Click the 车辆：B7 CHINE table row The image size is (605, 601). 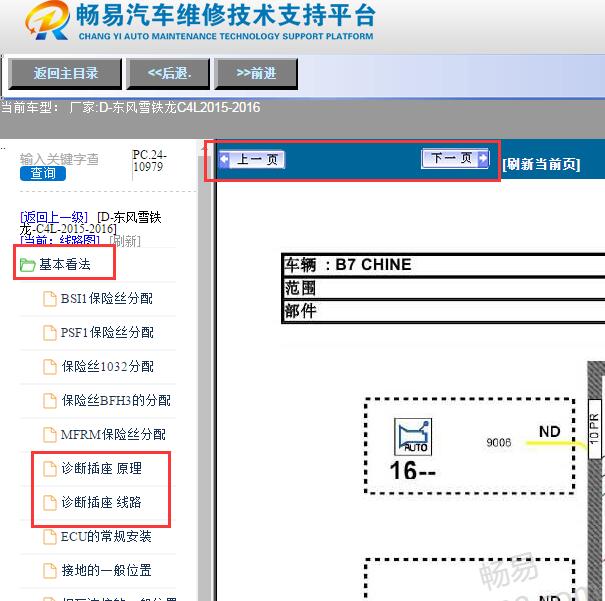pyautogui.click(x=443, y=265)
